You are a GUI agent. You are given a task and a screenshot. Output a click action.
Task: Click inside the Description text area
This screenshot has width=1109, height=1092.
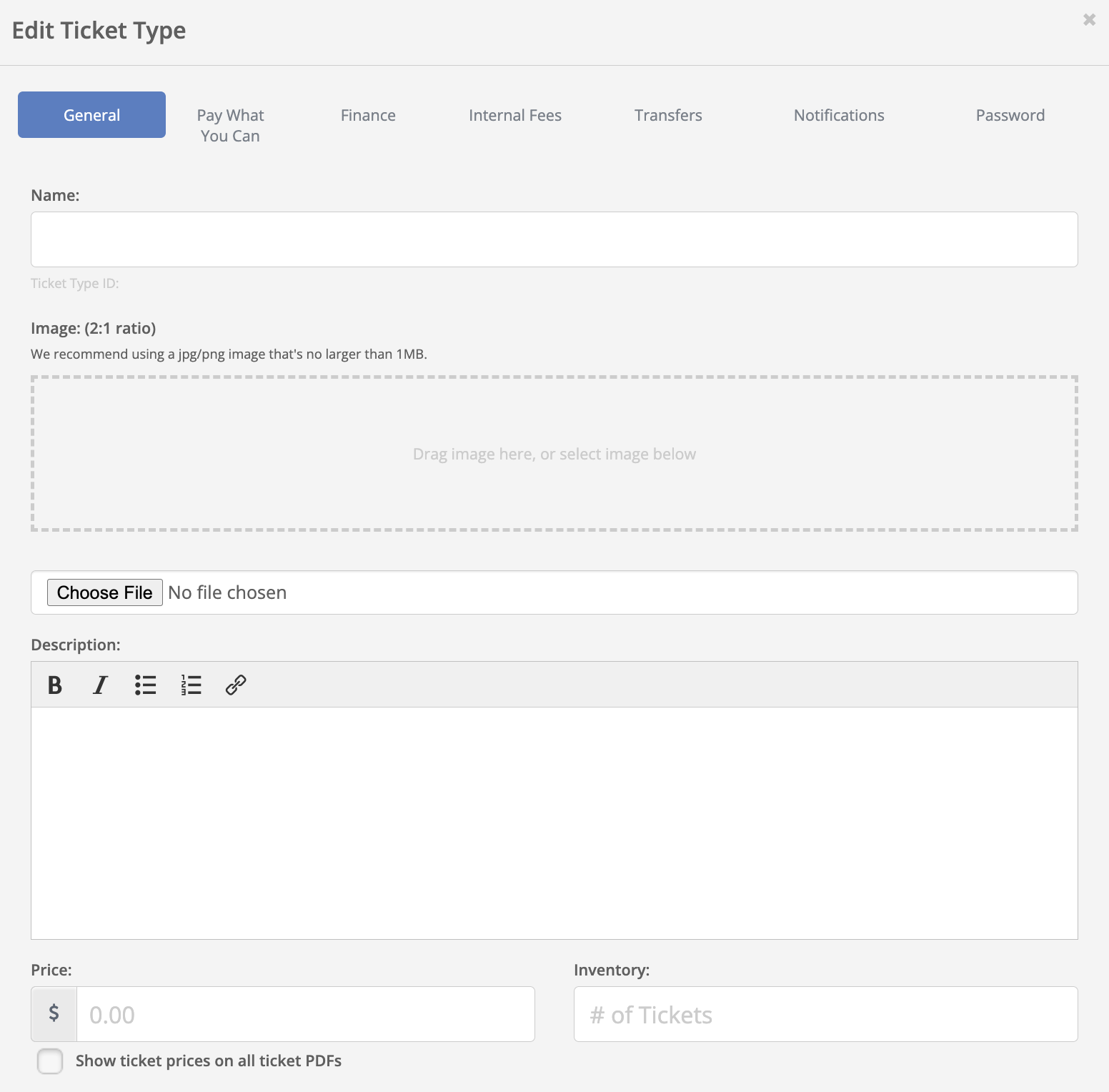point(554,822)
